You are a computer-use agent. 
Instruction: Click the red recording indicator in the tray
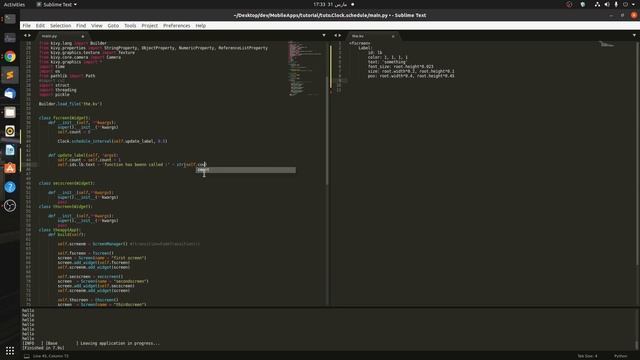click(x=569, y=4)
